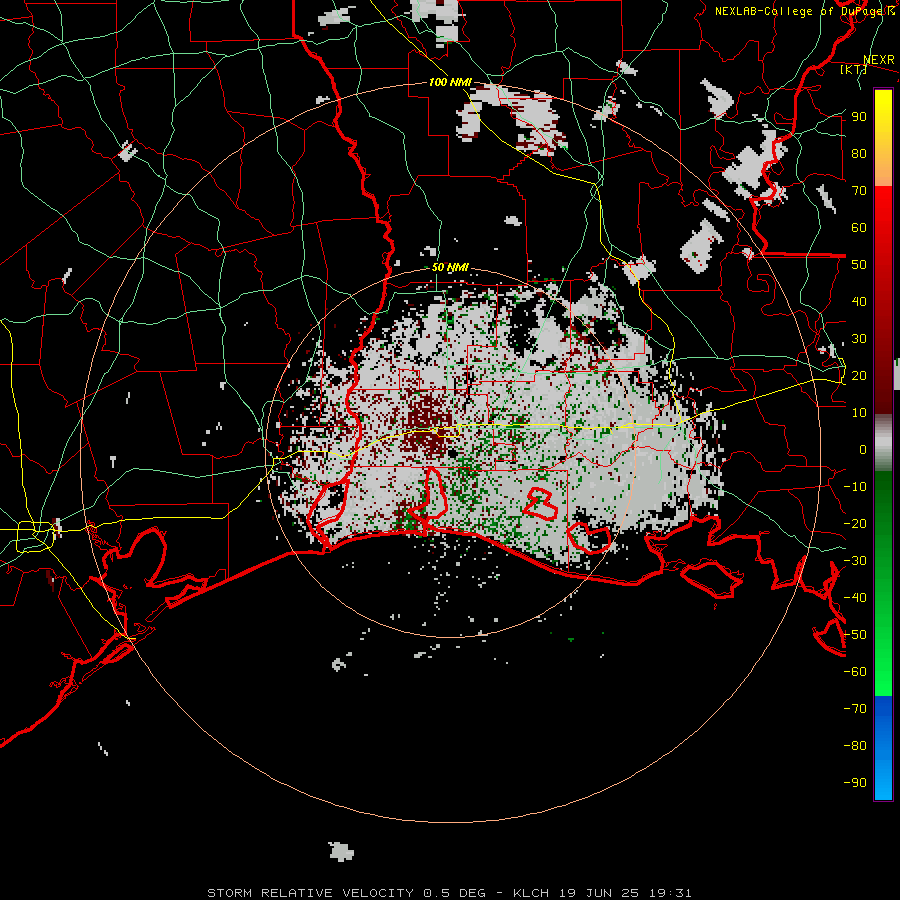Click the -30 value on velocity scale
900x900 pixels.
click(855, 561)
